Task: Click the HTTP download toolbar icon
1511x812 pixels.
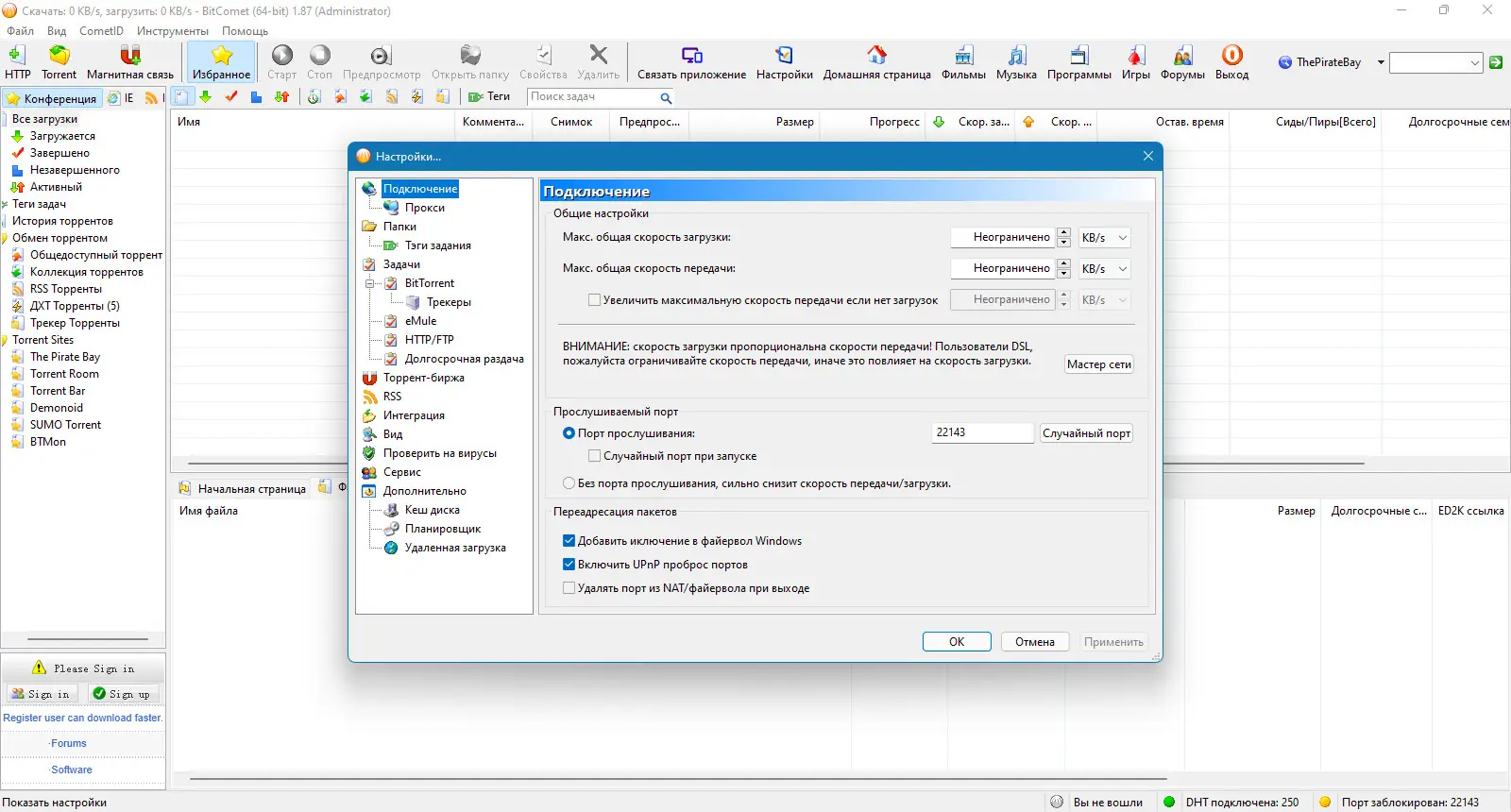Action: (17, 62)
